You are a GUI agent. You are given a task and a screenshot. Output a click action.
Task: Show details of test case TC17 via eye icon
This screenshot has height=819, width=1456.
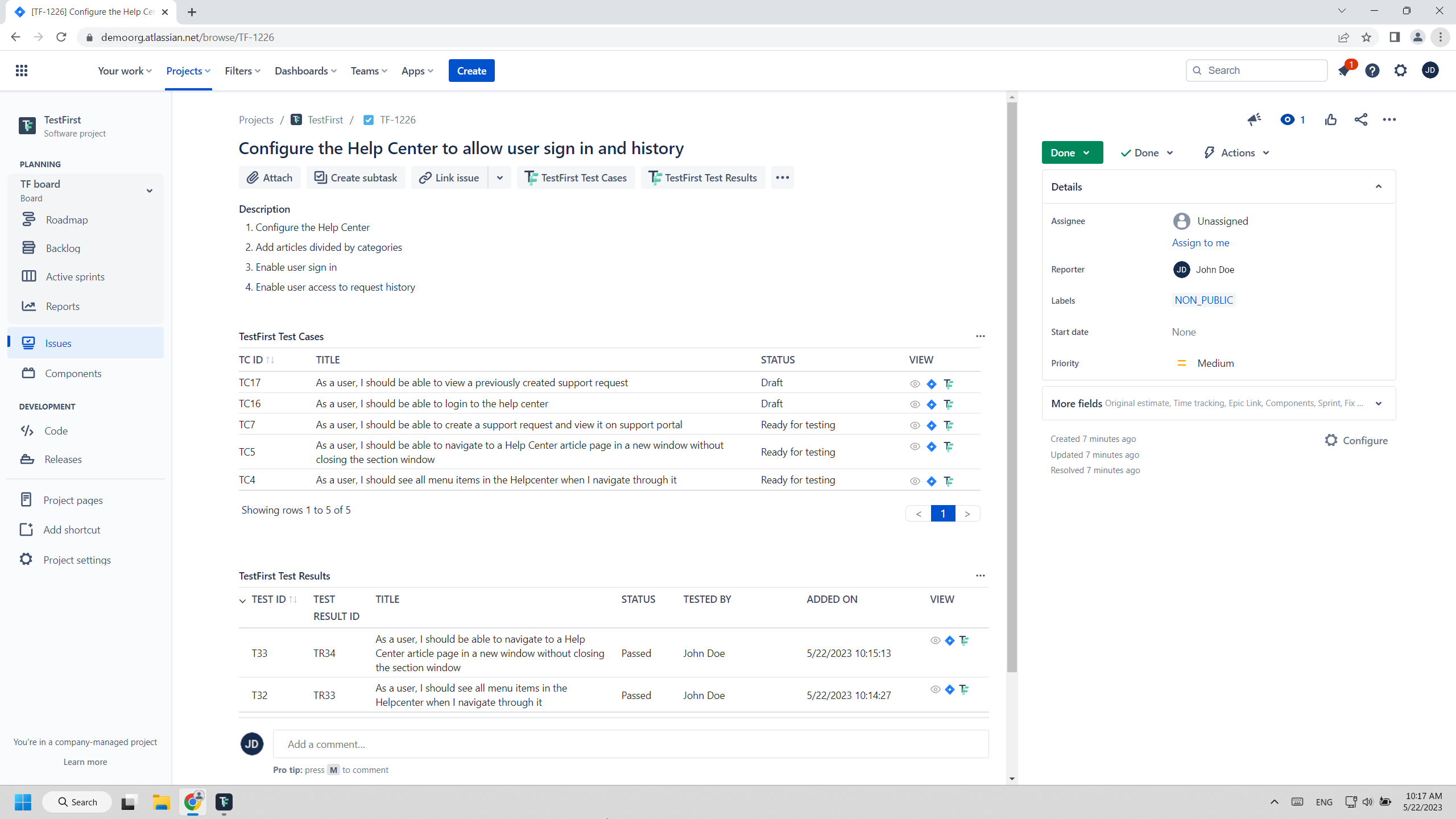(914, 383)
